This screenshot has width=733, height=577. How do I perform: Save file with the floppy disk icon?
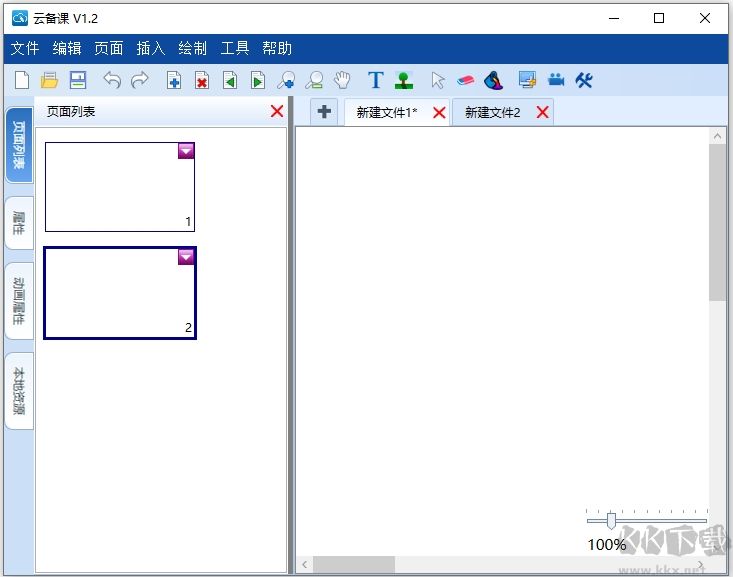coord(77,81)
